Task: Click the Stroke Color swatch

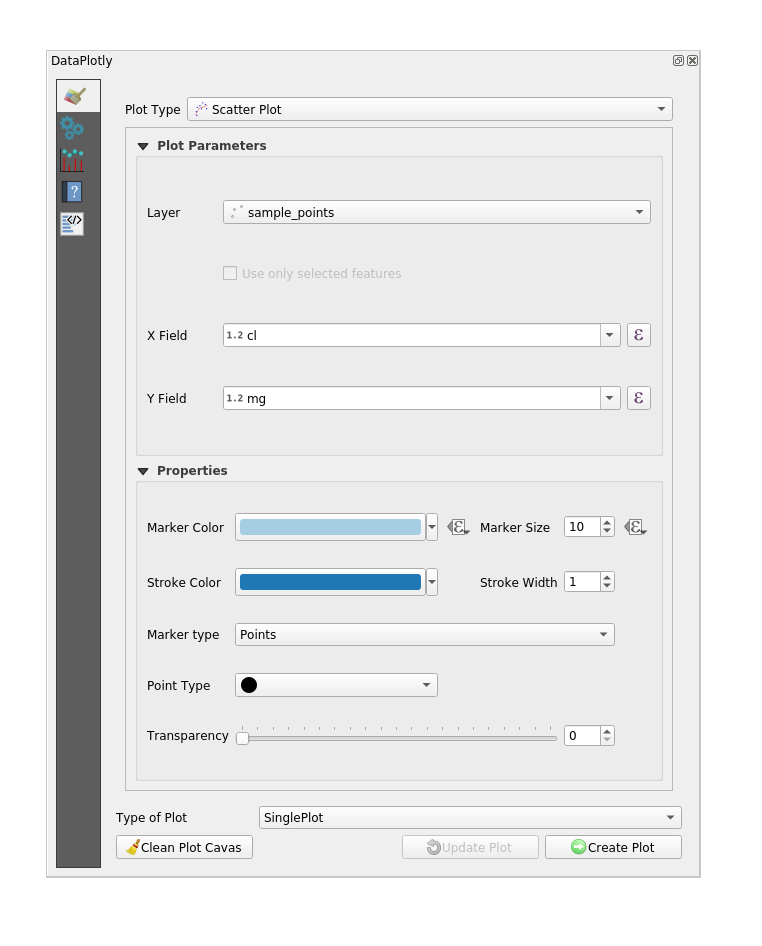Action: [330, 582]
